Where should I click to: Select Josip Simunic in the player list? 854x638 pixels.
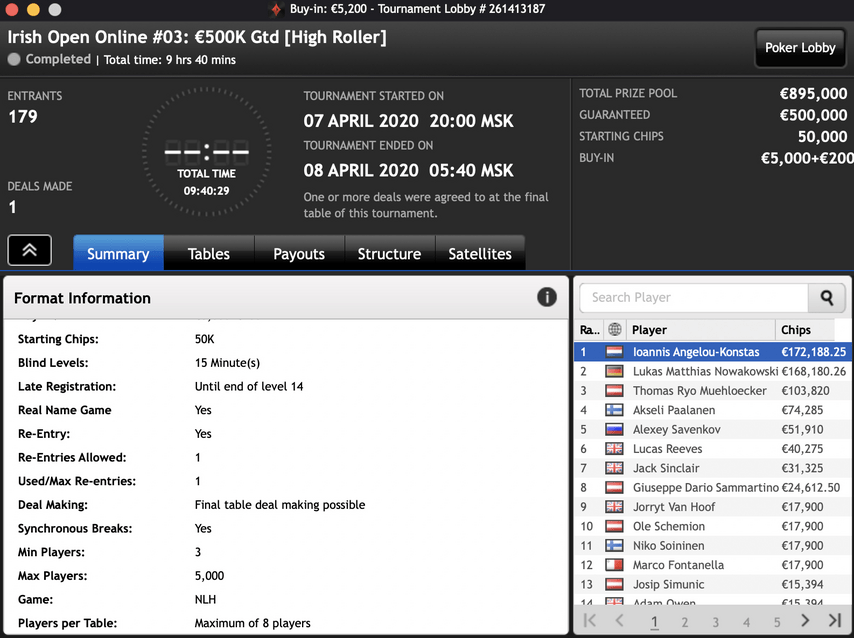coord(712,584)
